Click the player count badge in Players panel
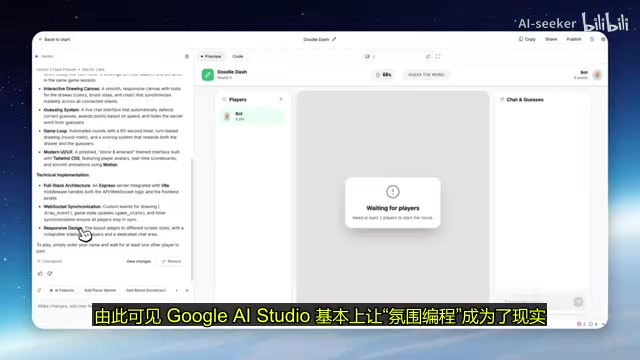Screen dimensions: 640x360 point(280,100)
